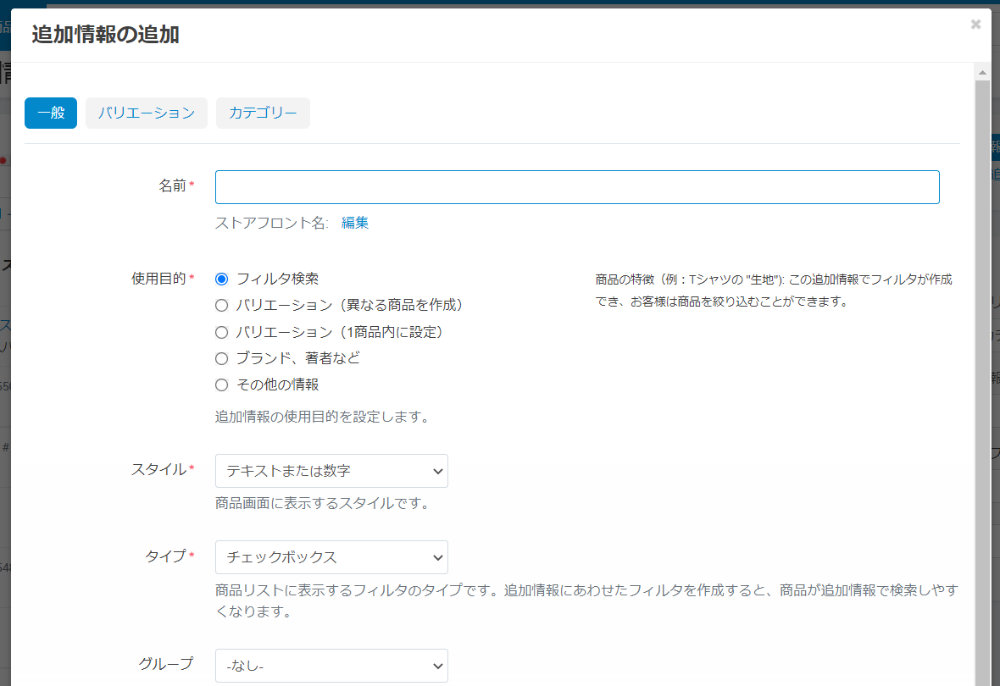The width and height of the screenshot is (1000, 686).
Task: Choose the その他の情報 radio option
Action: click(x=221, y=384)
